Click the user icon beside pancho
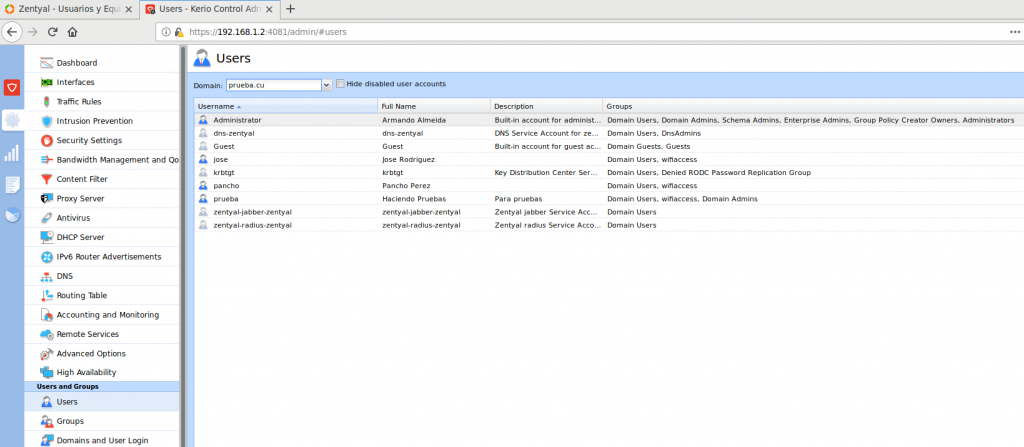Viewport: 1024px width, 447px height. 203,186
